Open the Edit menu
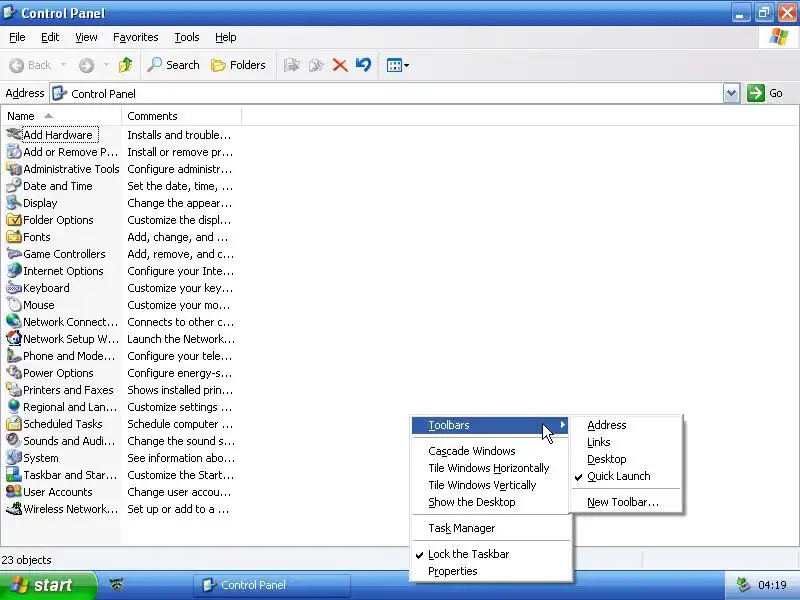The width and height of the screenshot is (800, 600). [50, 37]
